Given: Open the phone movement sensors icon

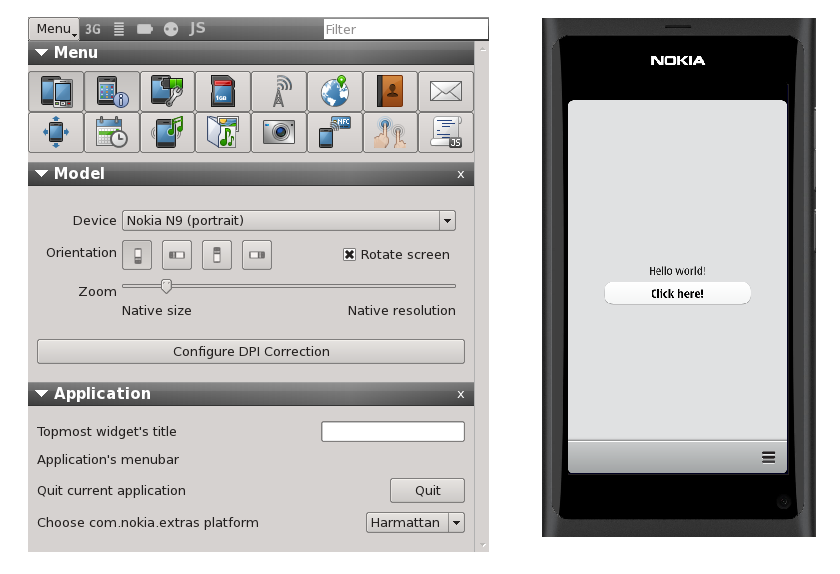Looking at the screenshot, I should (x=56, y=132).
